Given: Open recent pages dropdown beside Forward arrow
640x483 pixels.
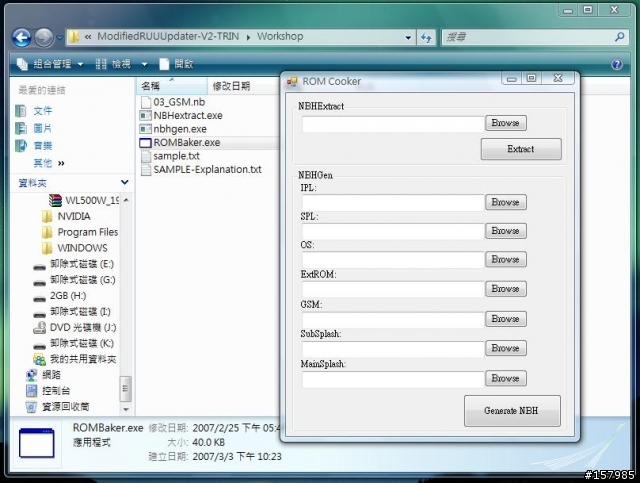Looking at the screenshot, I should [59, 38].
